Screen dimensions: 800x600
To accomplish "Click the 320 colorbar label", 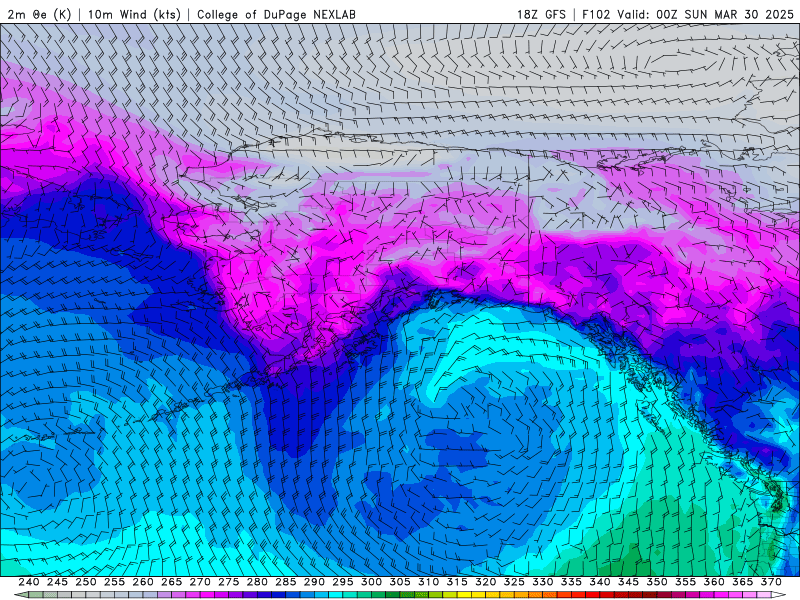I will click(486, 582).
